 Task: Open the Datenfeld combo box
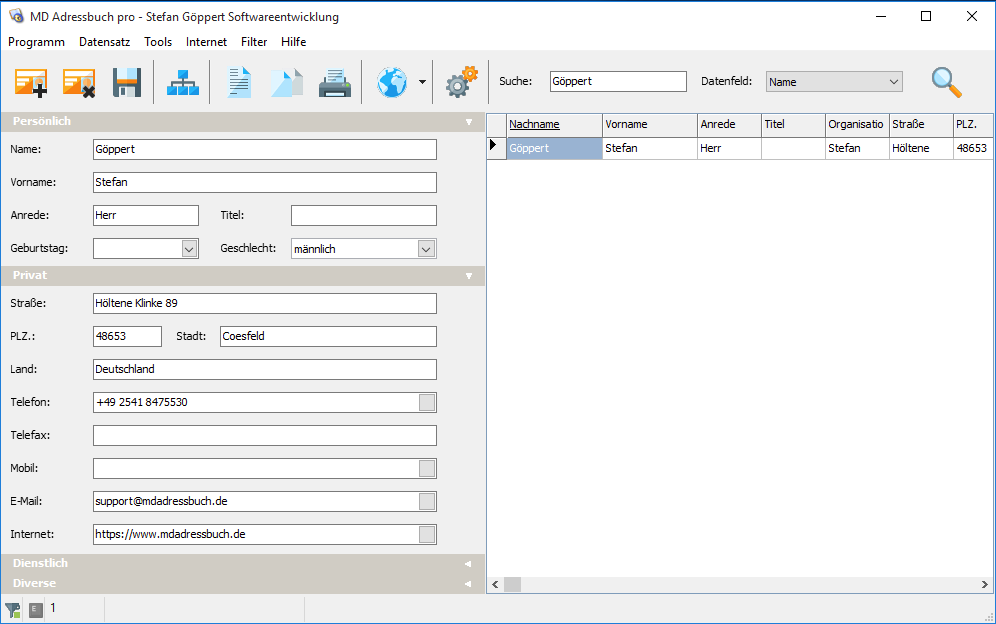[x=834, y=82]
